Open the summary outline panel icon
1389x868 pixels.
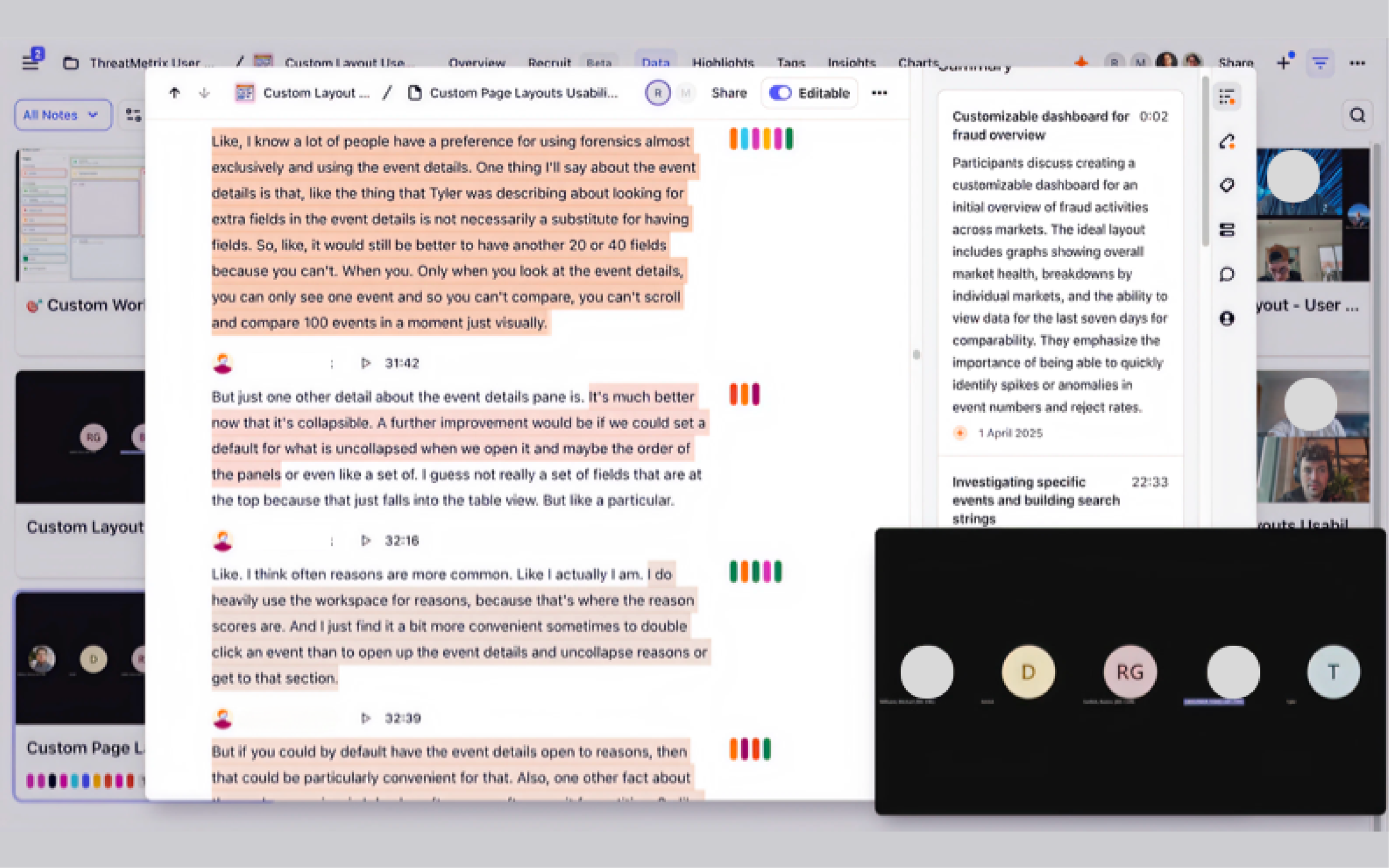(x=1228, y=97)
